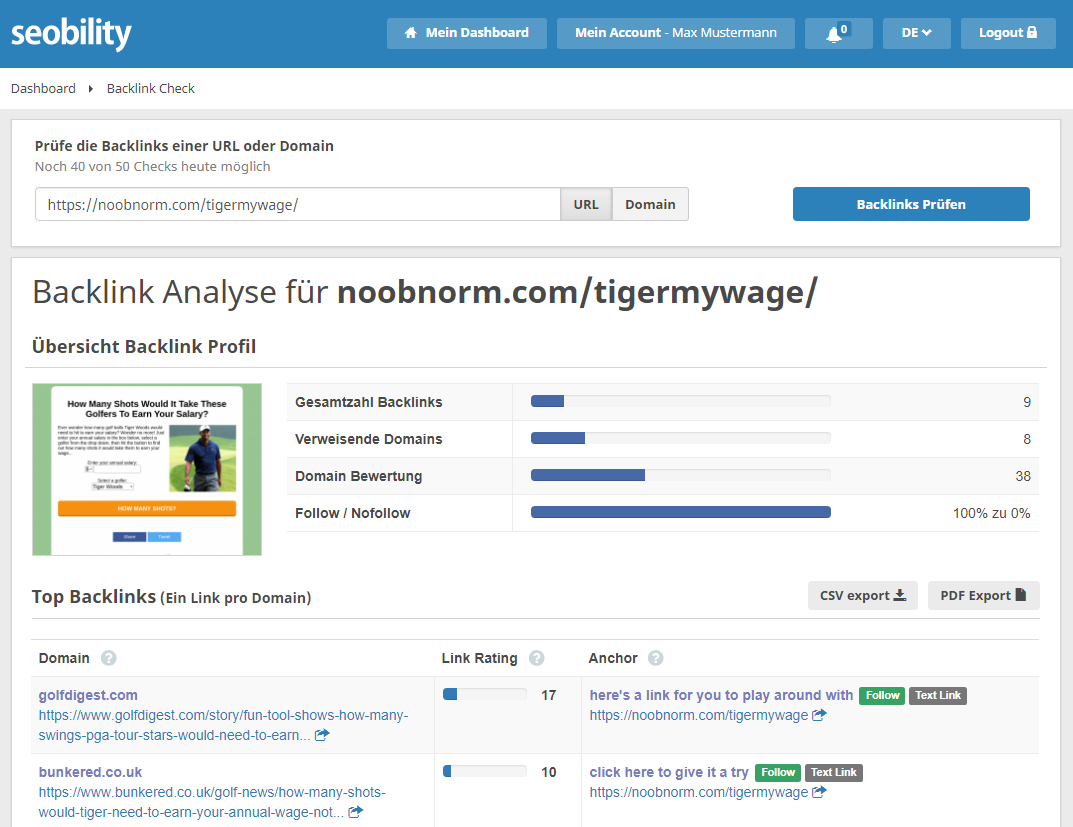This screenshot has height=827, width=1073.
Task: Download report via PDF Export
Action: [983, 595]
